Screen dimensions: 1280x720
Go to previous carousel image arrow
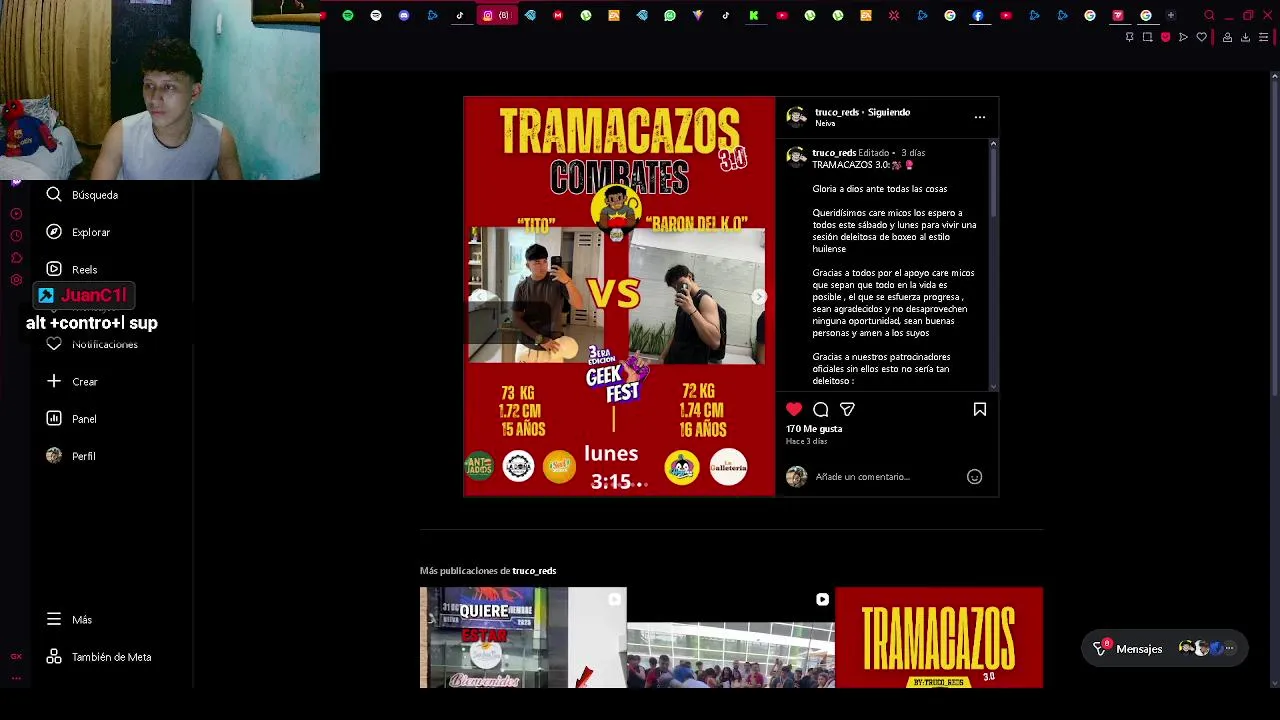(x=479, y=297)
